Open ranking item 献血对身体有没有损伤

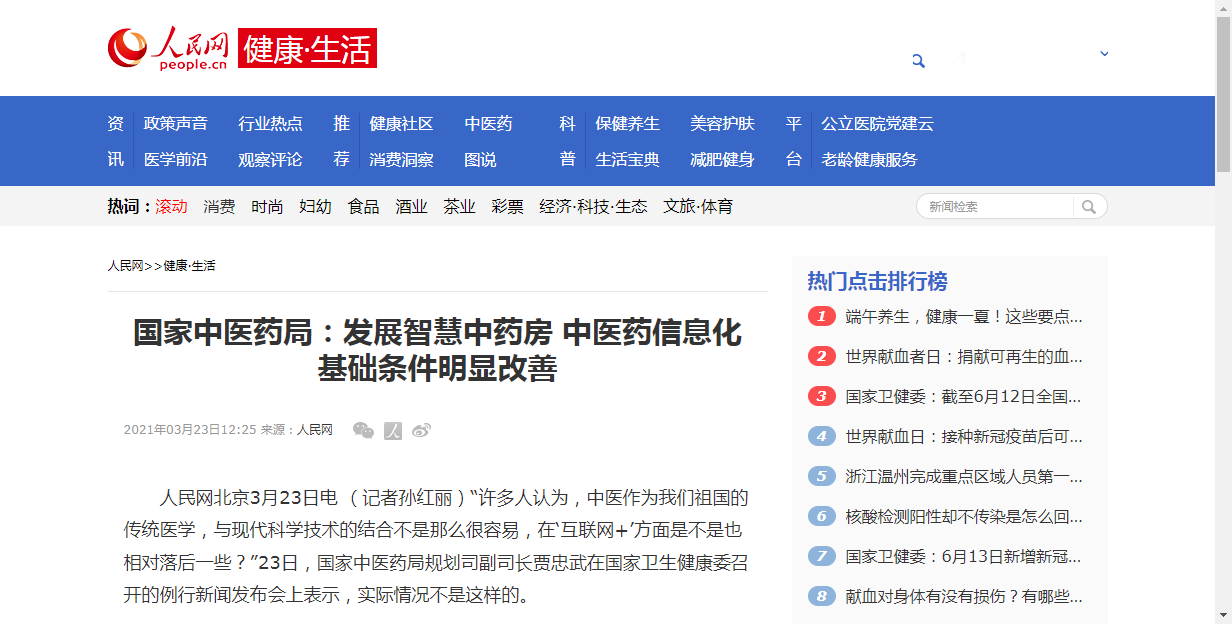pyautogui.click(x=964, y=597)
